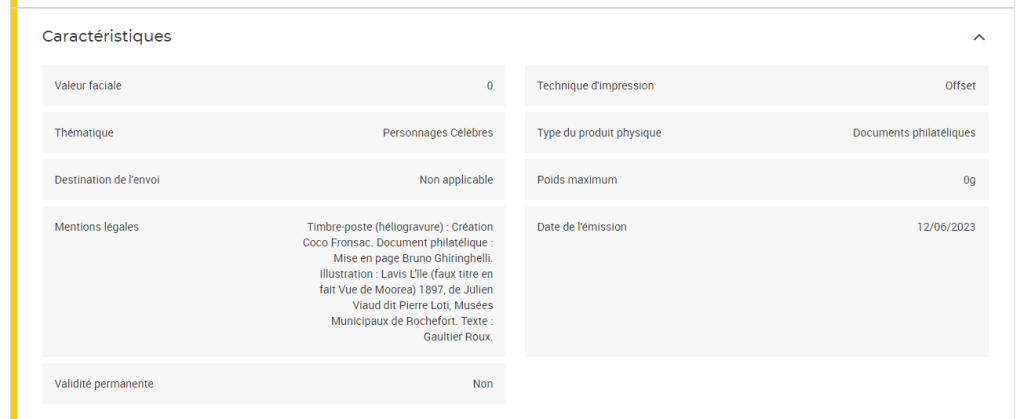Select the Technique d'impression label

point(595,86)
